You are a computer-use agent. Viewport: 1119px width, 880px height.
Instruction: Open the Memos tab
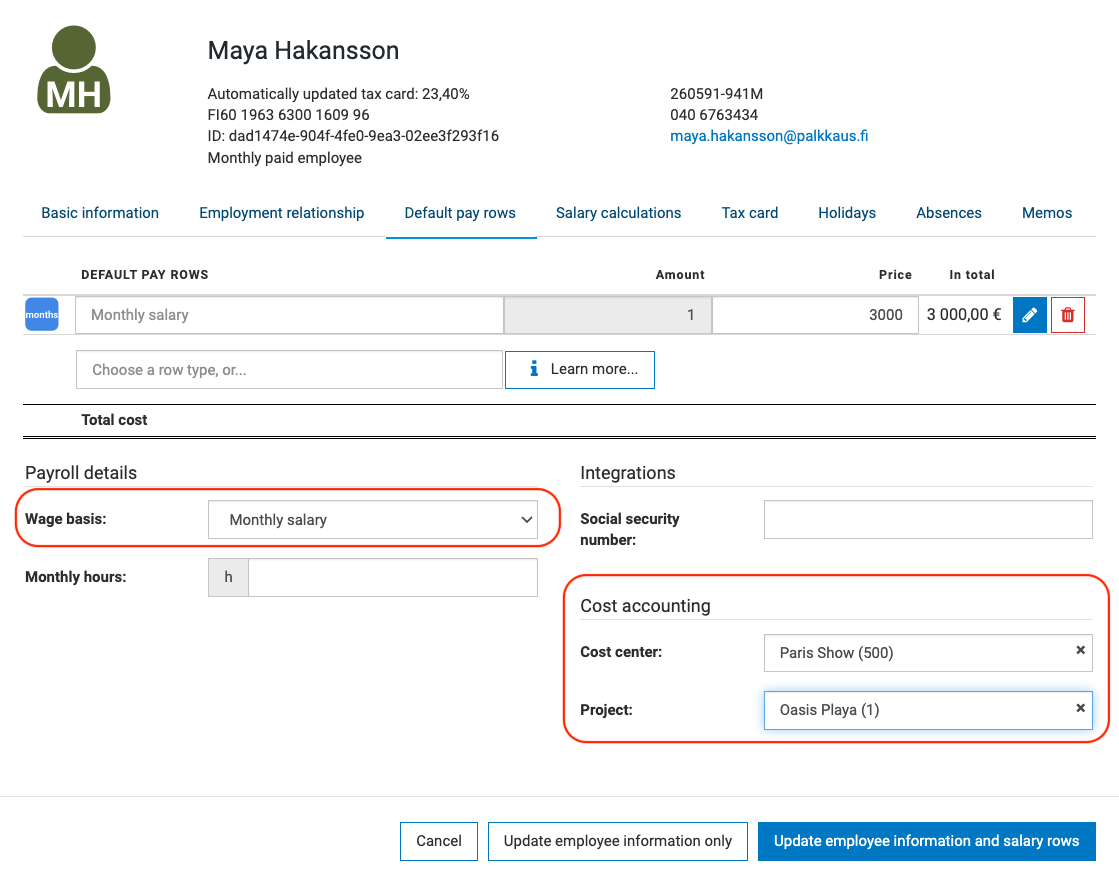(1046, 213)
